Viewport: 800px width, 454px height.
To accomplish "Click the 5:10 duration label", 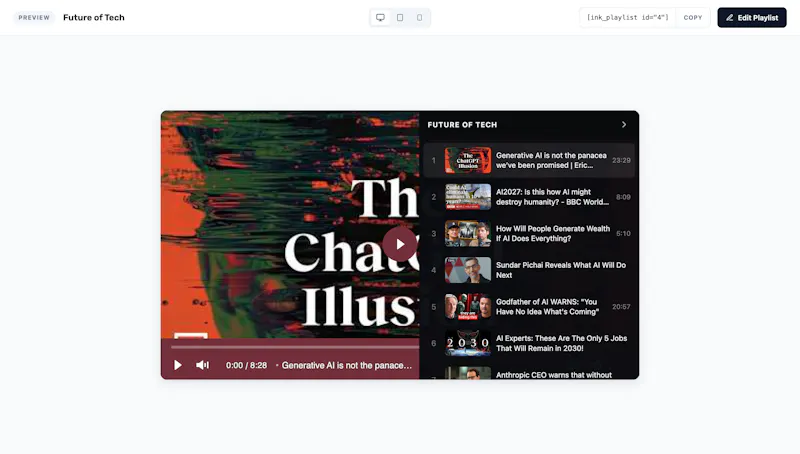I will [x=623, y=234].
